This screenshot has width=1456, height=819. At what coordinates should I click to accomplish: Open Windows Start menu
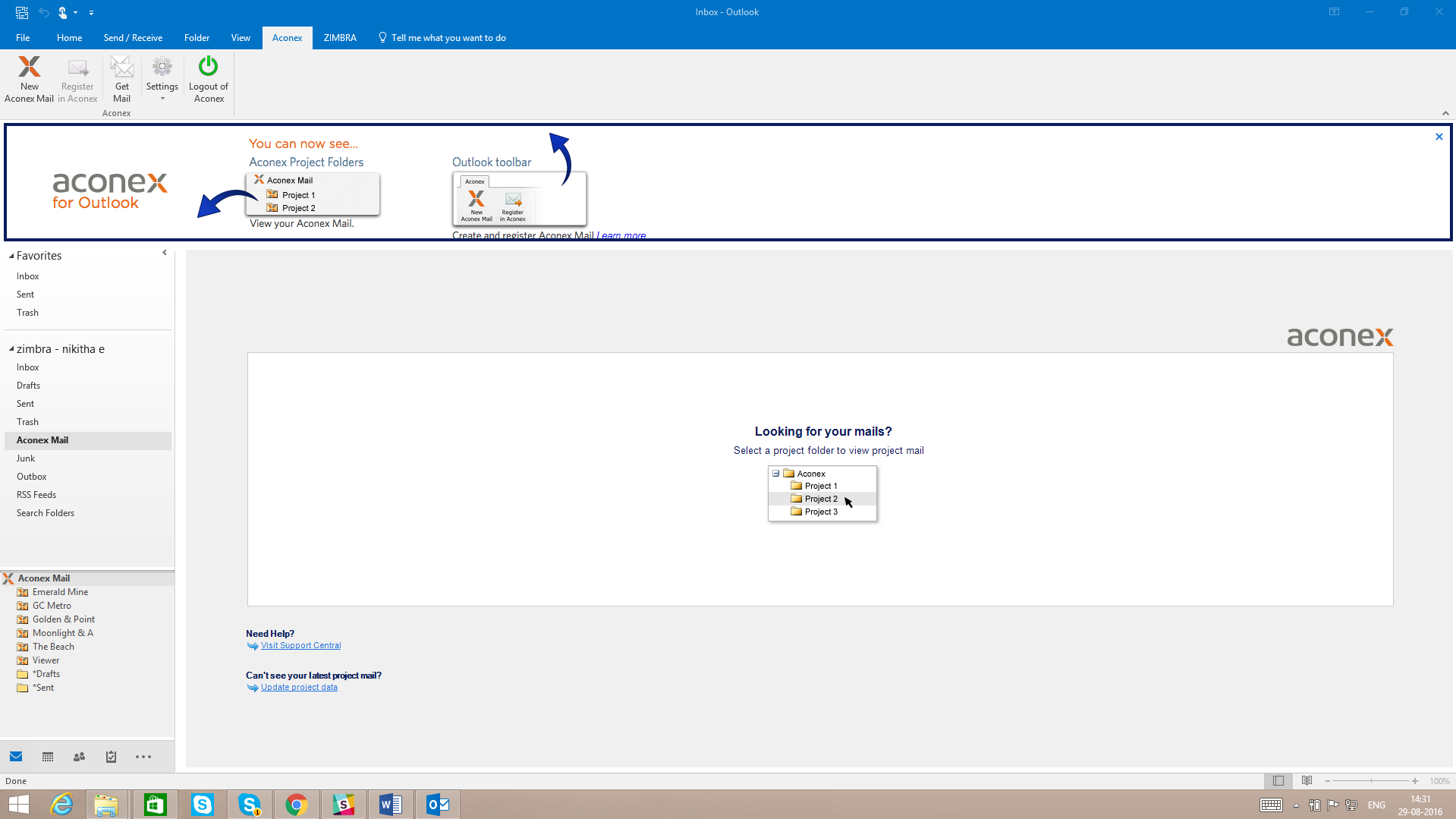coord(19,805)
